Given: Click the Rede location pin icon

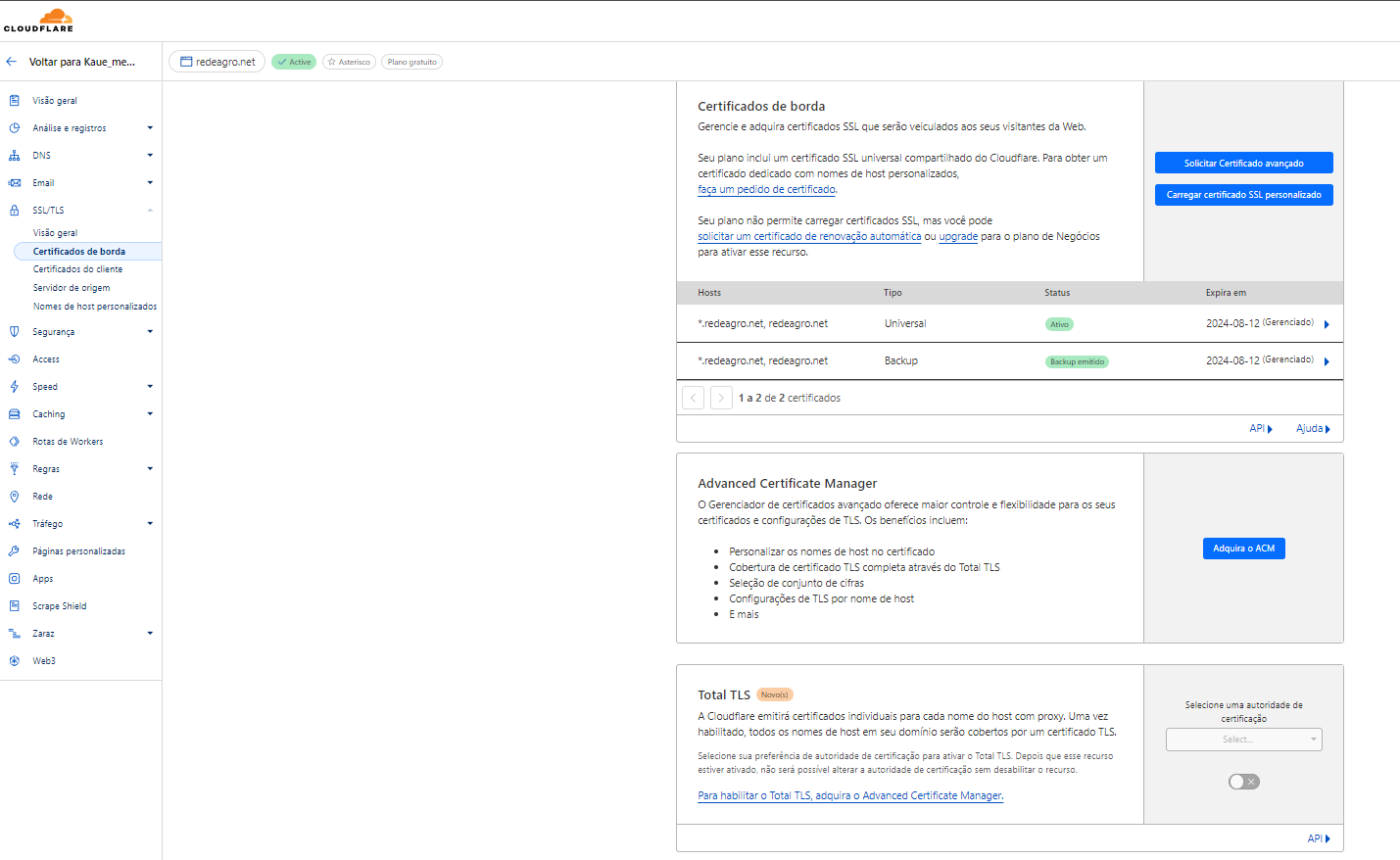Looking at the screenshot, I should click(x=14, y=497).
